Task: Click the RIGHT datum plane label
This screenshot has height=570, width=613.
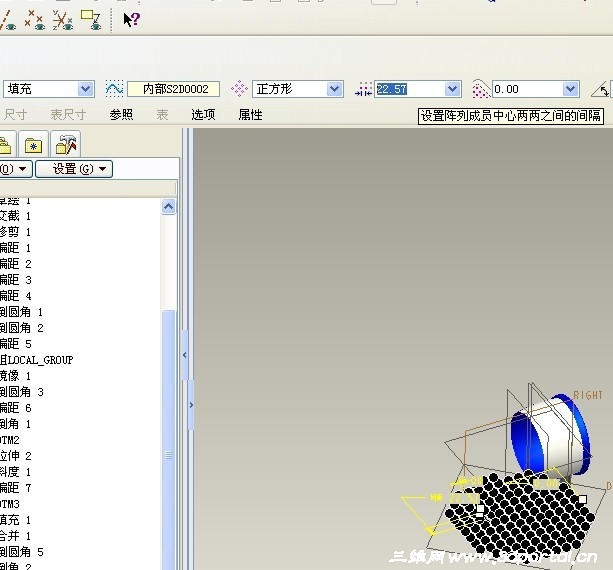Action: tap(588, 395)
